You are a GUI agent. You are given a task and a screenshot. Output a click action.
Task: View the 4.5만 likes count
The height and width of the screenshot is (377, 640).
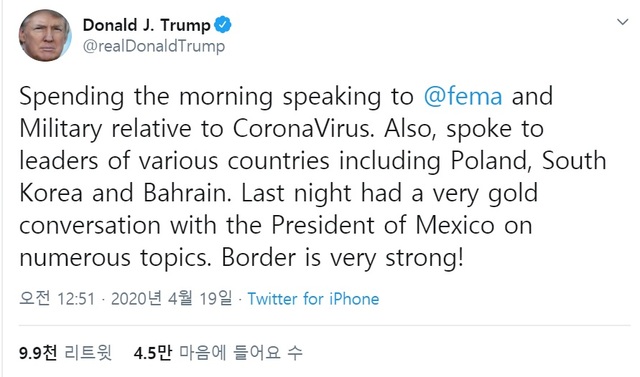(153, 353)
